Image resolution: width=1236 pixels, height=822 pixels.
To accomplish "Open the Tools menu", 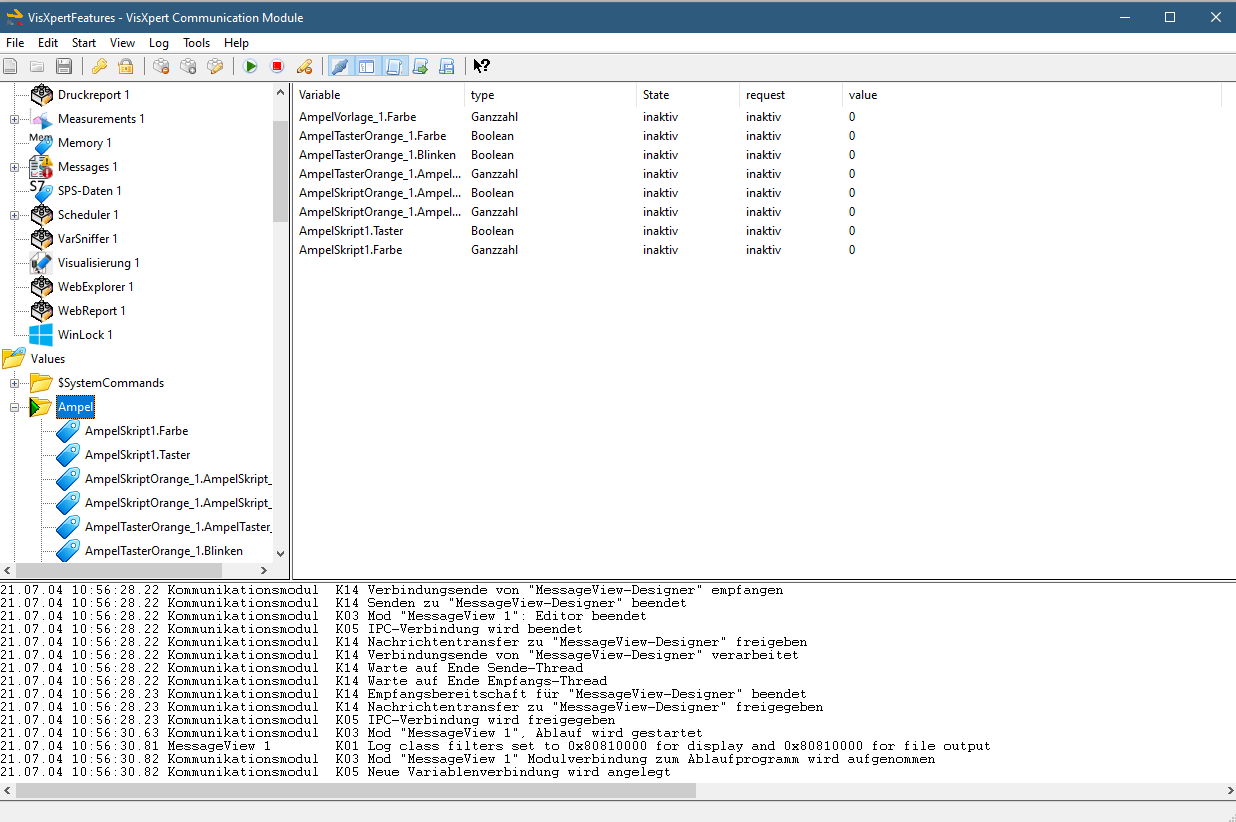I will tap(196, 43).
